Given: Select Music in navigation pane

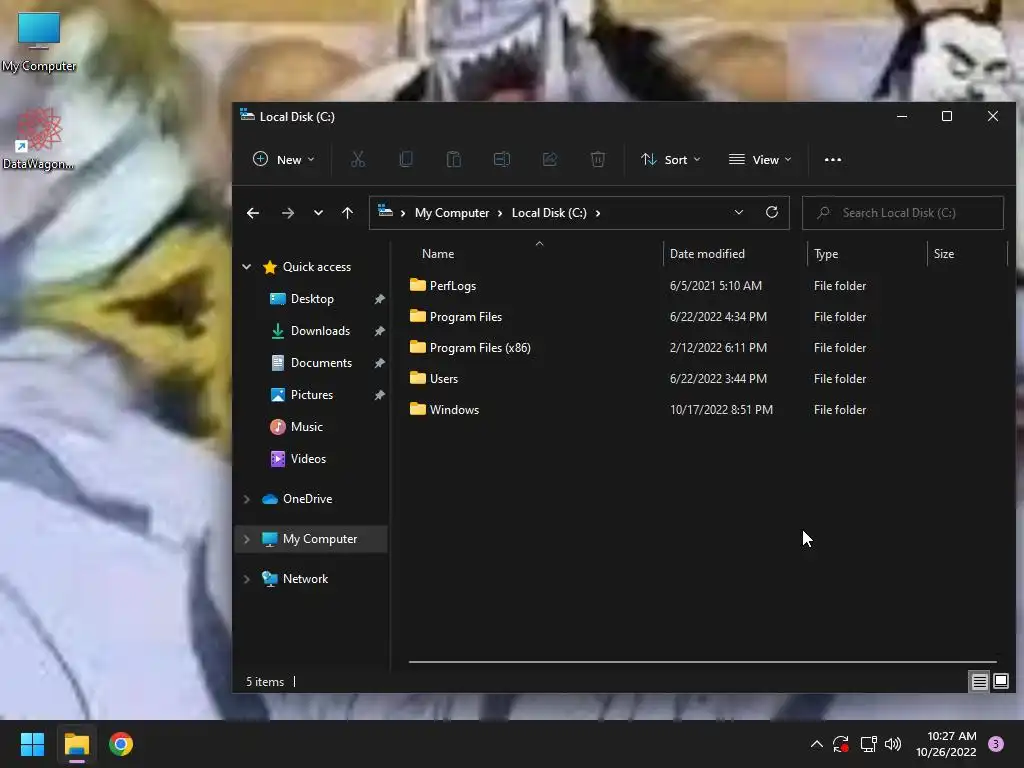Looking at the screenshot, I should pos(306,427).
